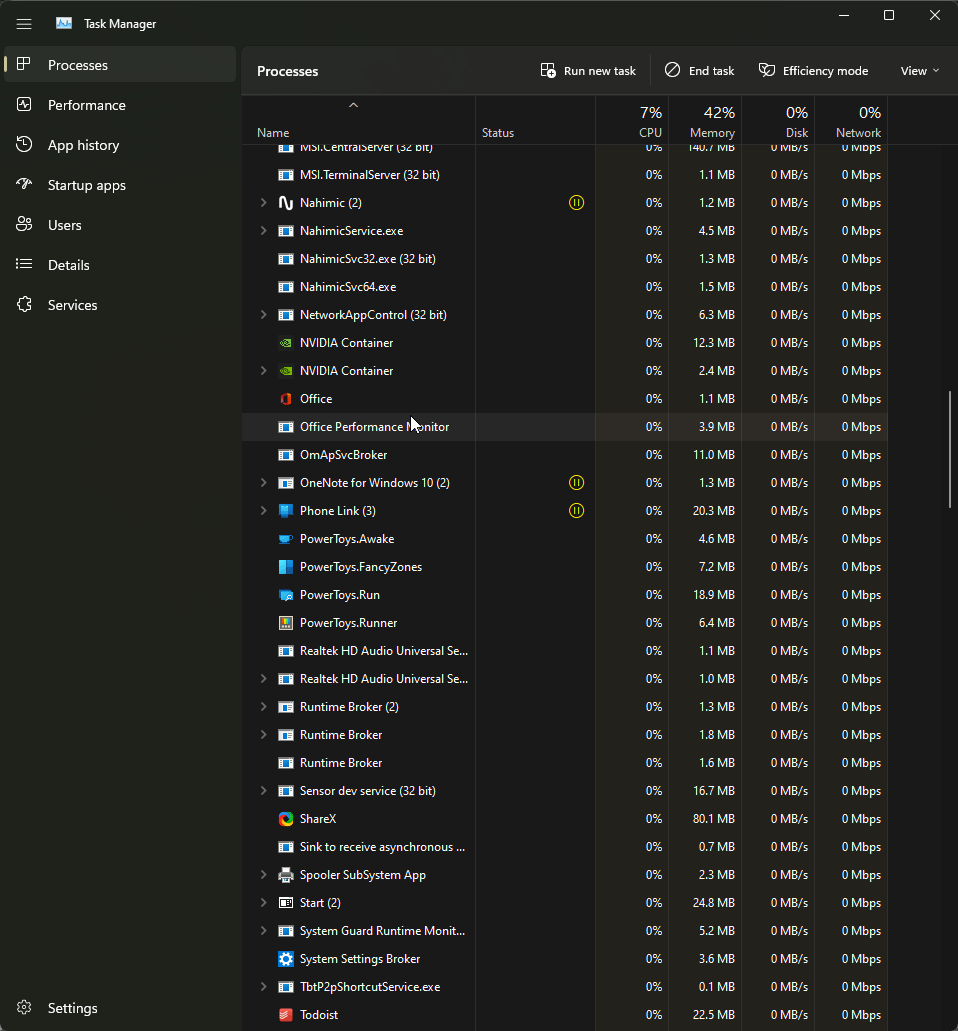Click the Todoist process icon
The width and height of the screenshot is (958, 1031).
(x=285, y=1015)
